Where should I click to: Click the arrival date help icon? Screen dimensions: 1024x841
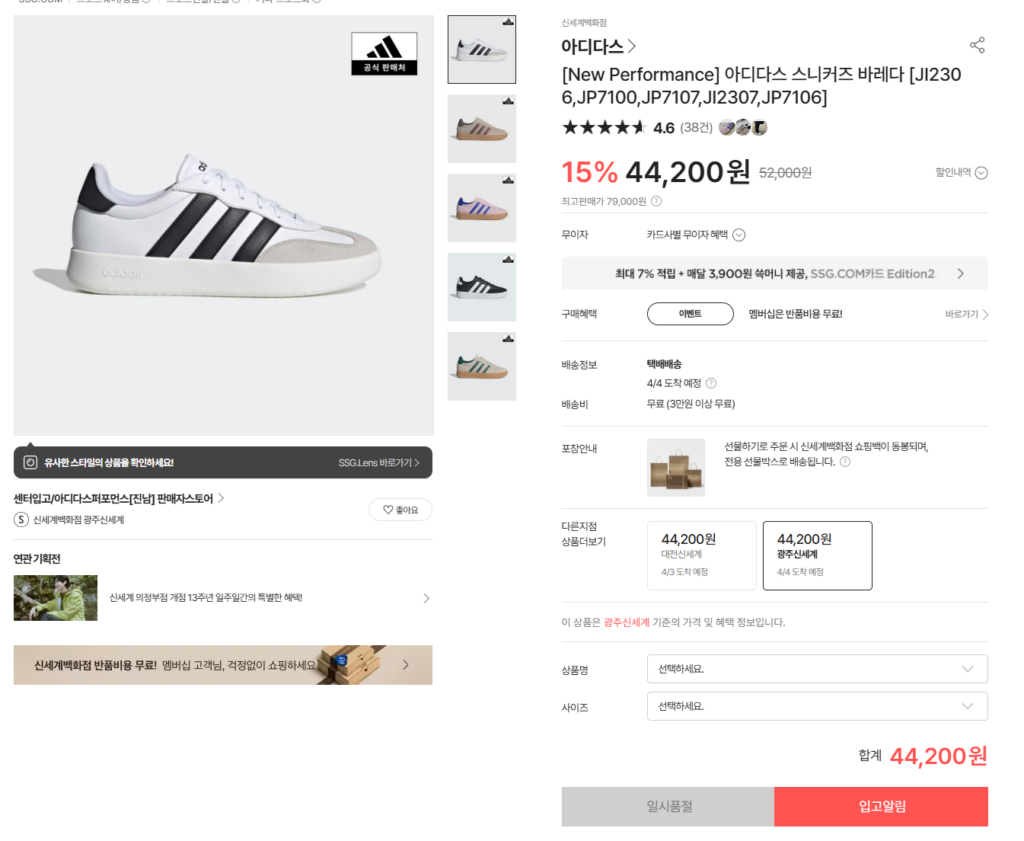pyautogui.click(x=711, y=383)
